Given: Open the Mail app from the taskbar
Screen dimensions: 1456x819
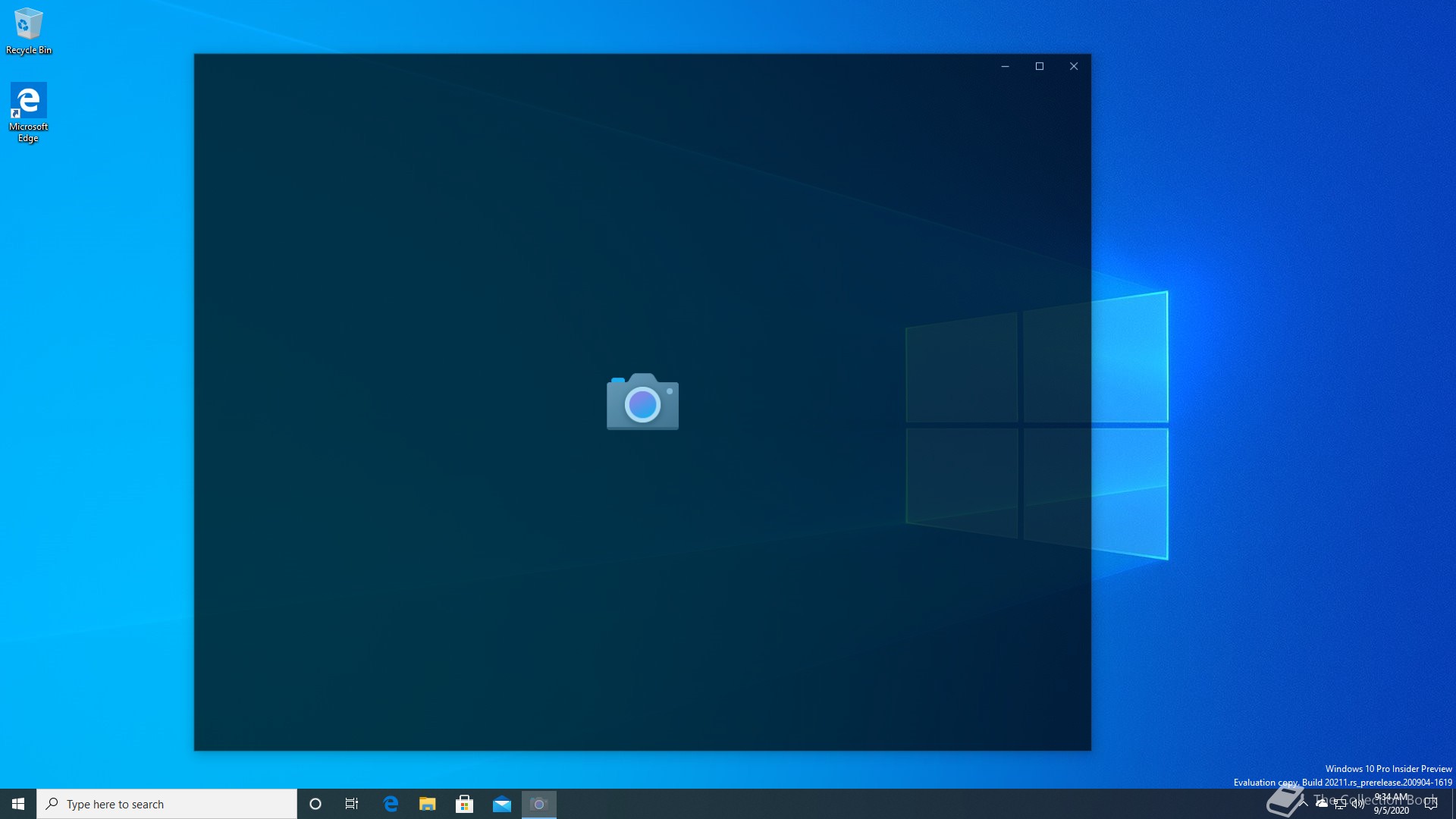Looking at the screenshot, I should (502, 804).
